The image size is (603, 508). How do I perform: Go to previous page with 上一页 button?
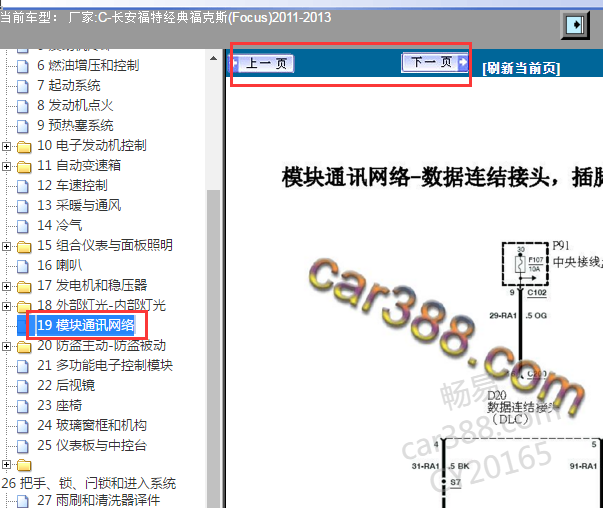coord(262,63)
